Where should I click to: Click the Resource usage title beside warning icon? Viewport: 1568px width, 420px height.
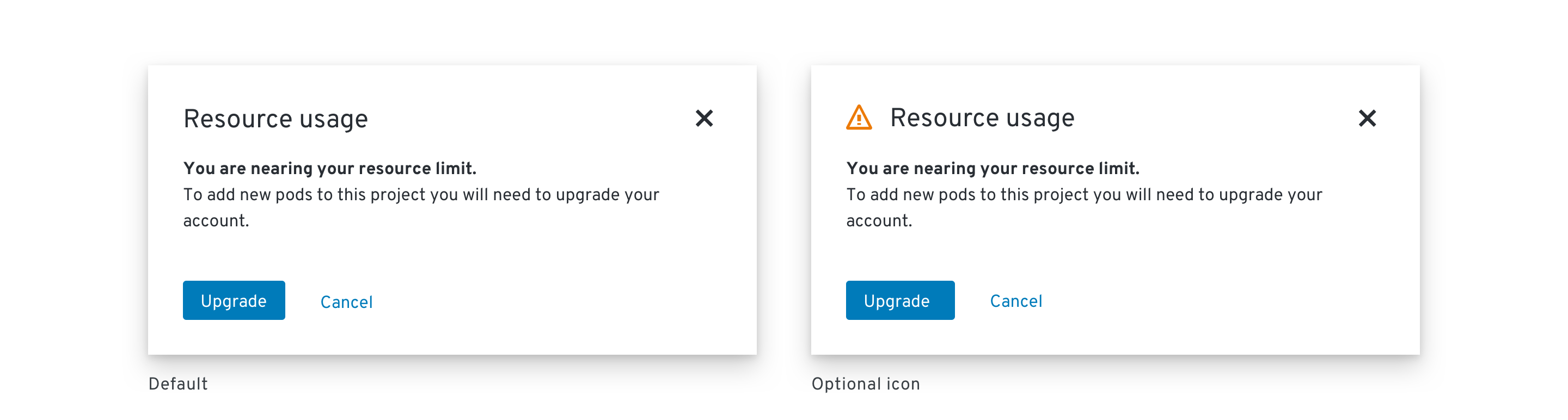click(x=982, y=118)
